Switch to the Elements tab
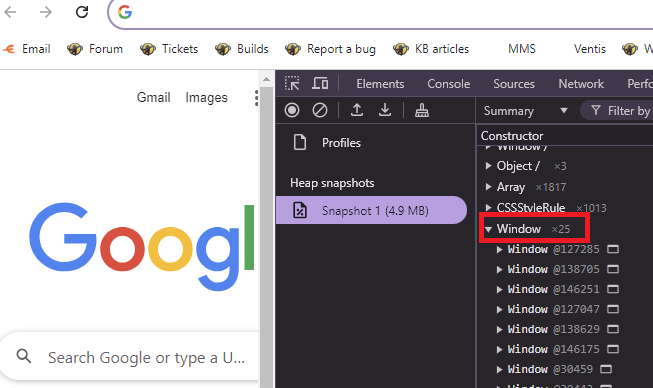The height and width of the screenshot is (388, 653). [x=380, y=84]
